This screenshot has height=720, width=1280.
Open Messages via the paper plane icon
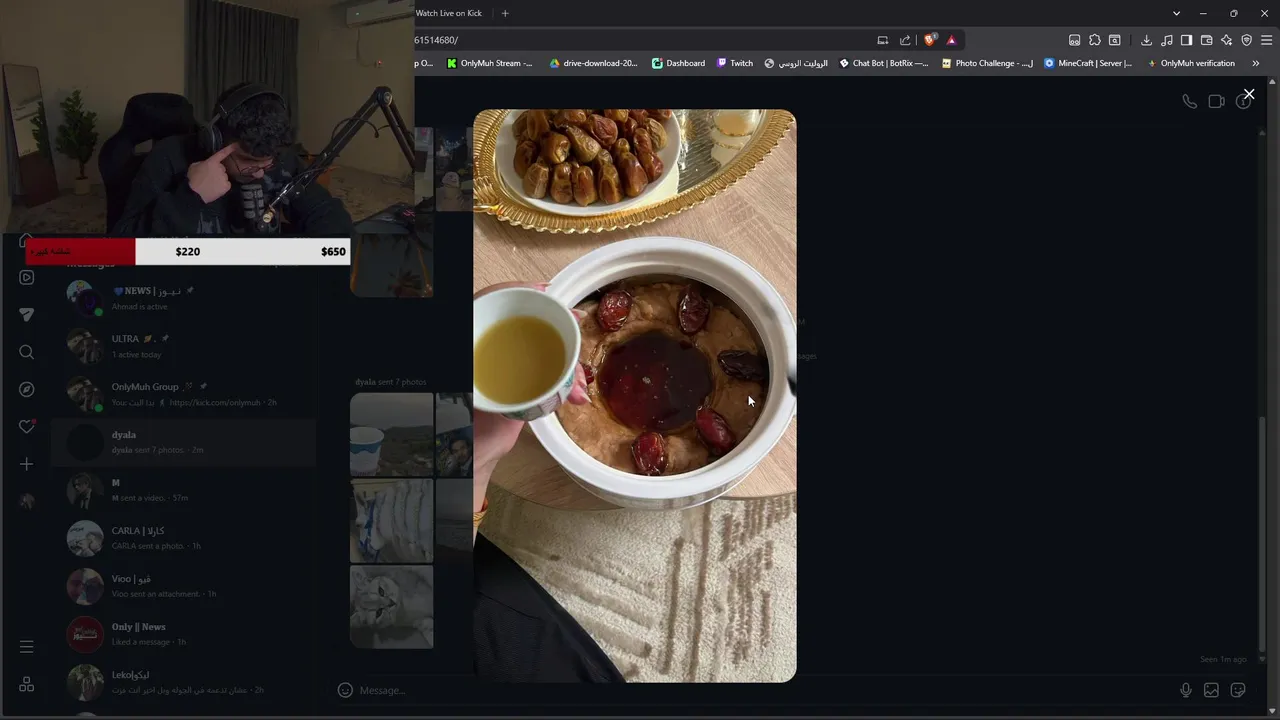(27, 314)
